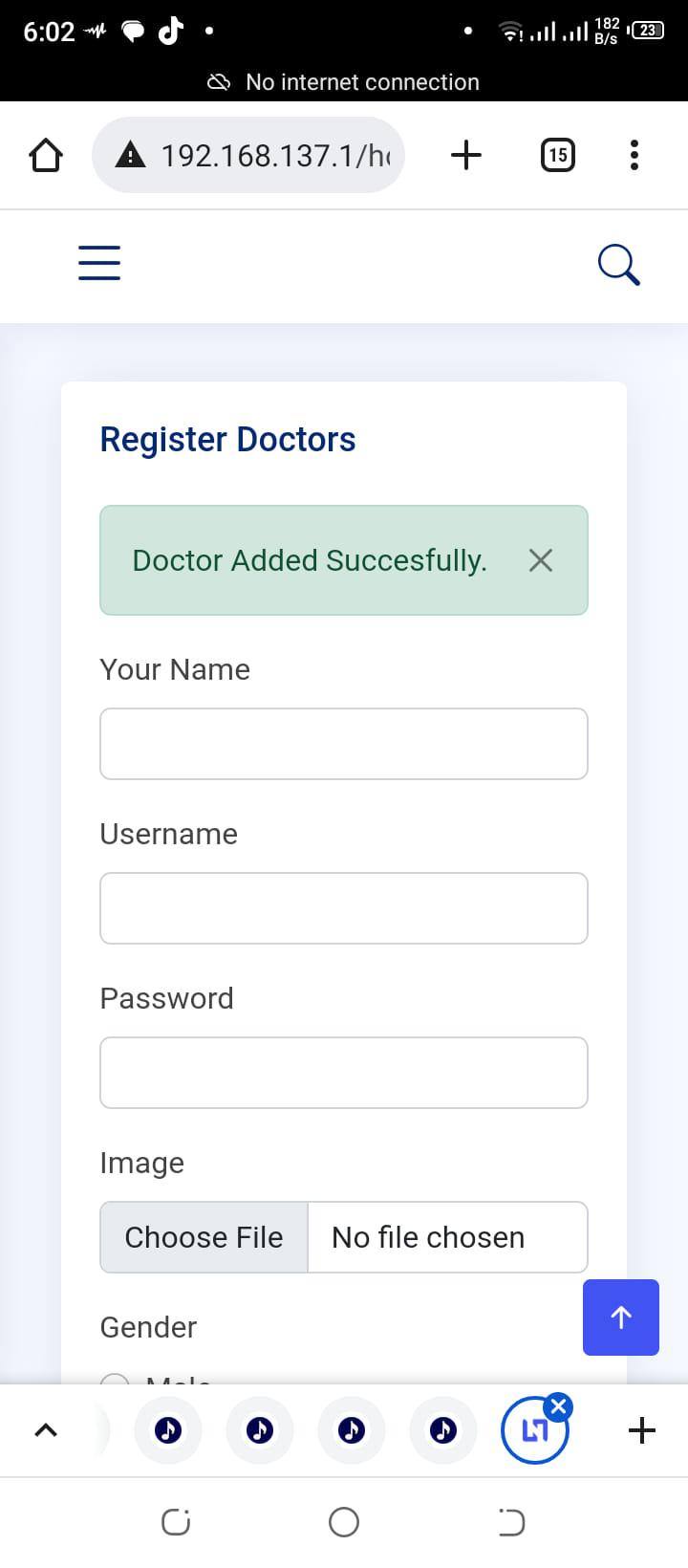Focus the Your Name field
688x1568 pixels.
[344, 744]
